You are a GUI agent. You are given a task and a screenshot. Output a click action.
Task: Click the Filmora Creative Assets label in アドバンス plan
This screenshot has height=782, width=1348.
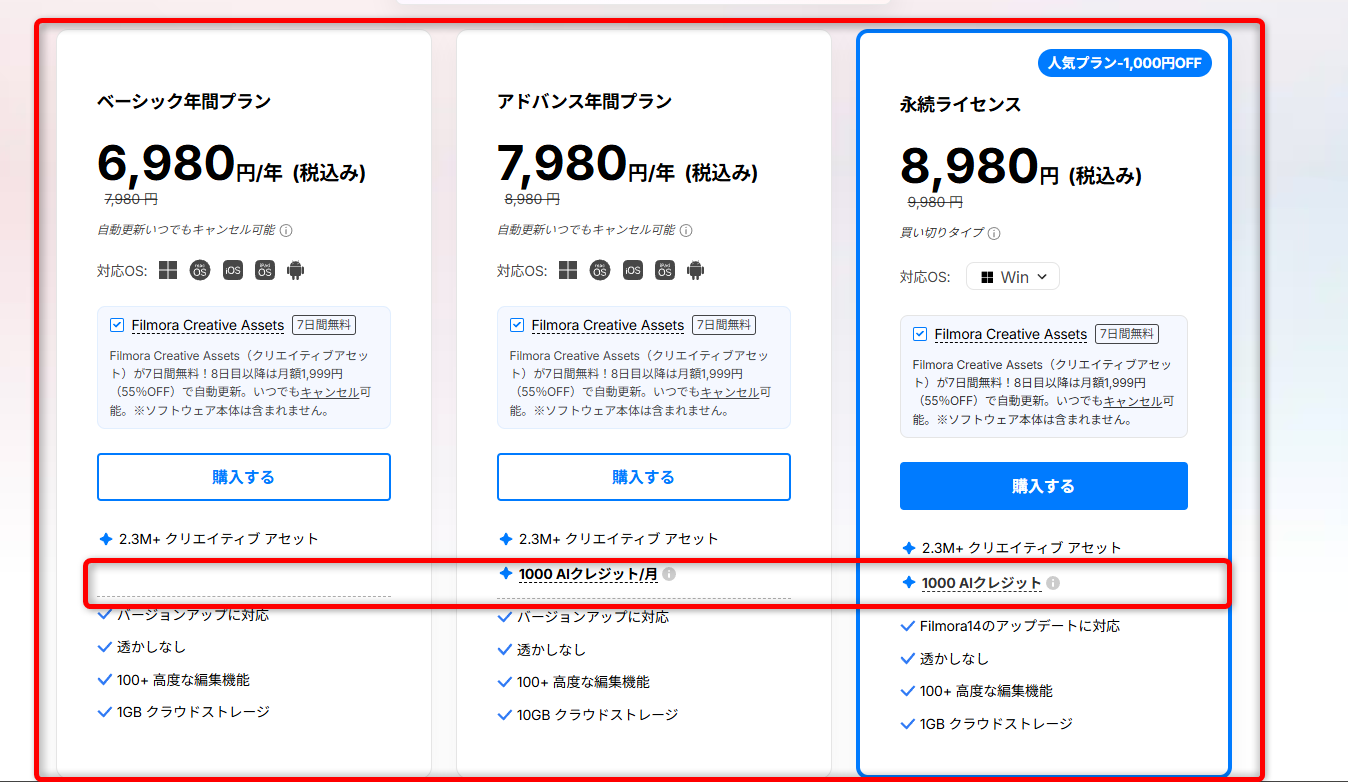tap(607, 325)
